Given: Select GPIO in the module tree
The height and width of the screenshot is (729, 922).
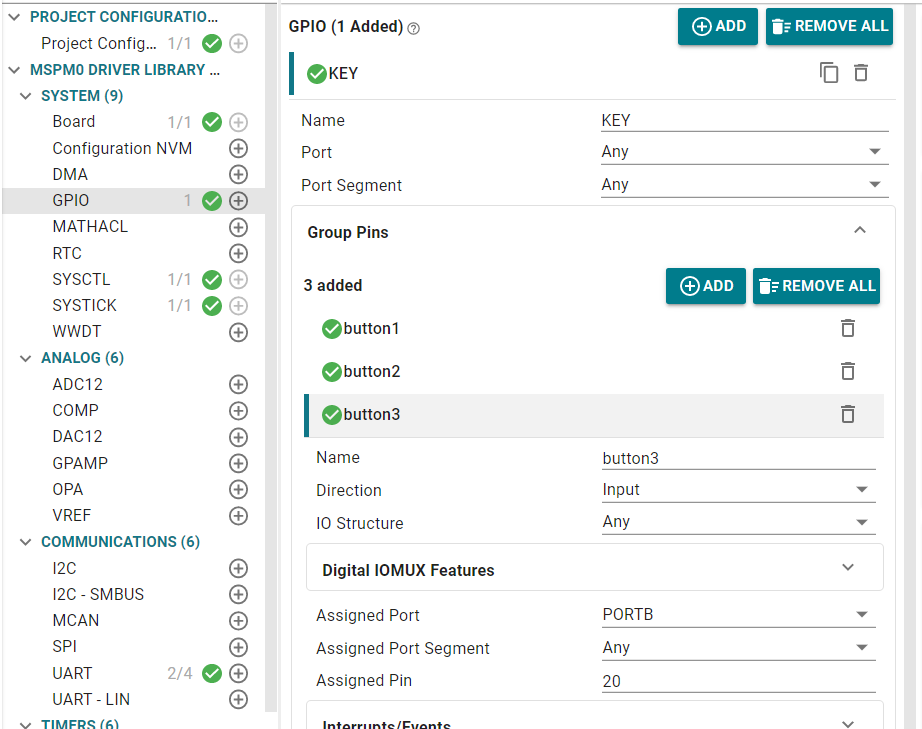Looking at the screenshot, I should (71, 200).
